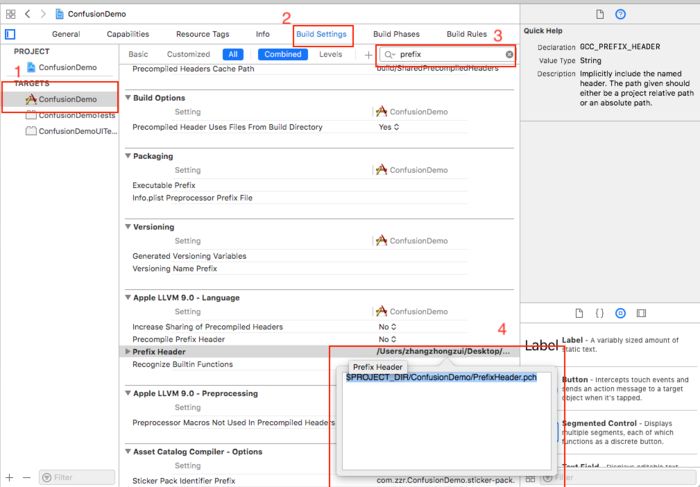Click the Prefix Header path value
The image size is (700, 487).
(443, 351)
